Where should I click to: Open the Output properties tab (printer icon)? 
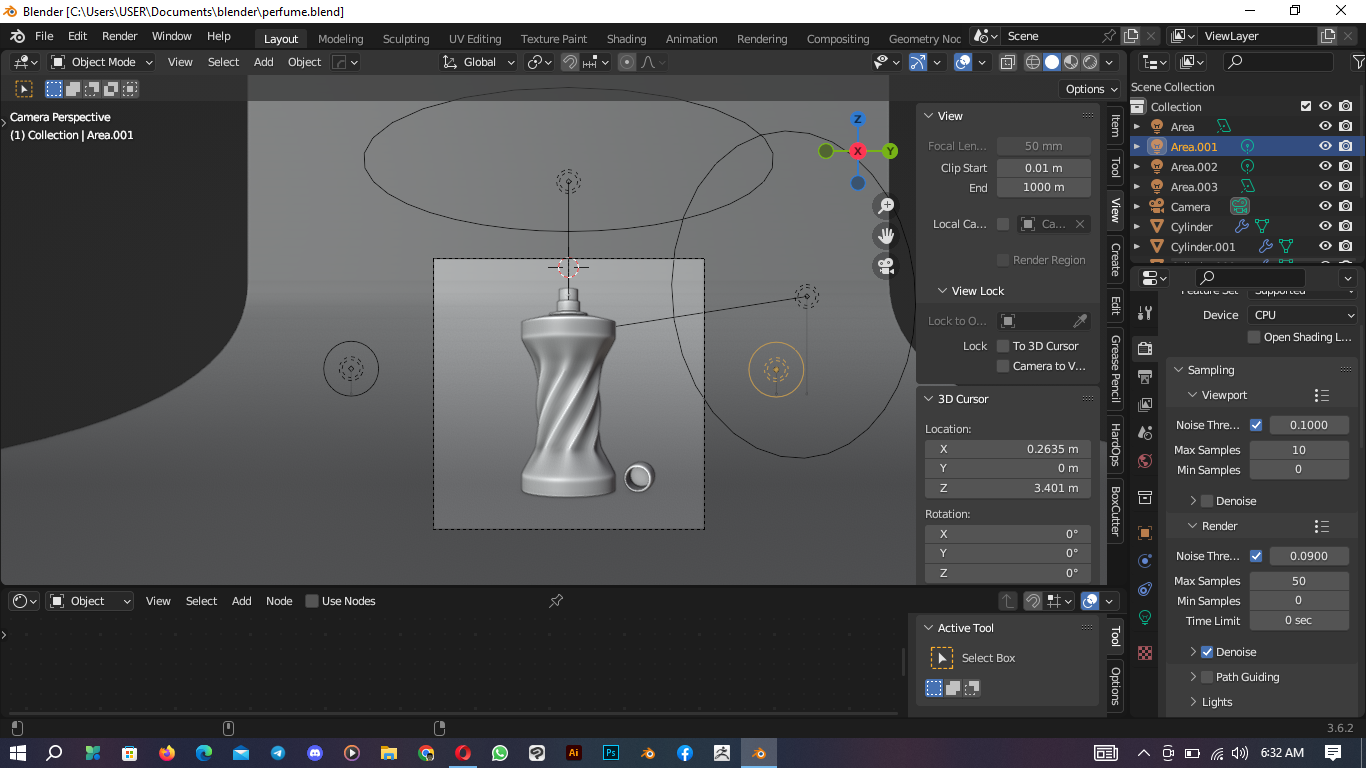1145,376
